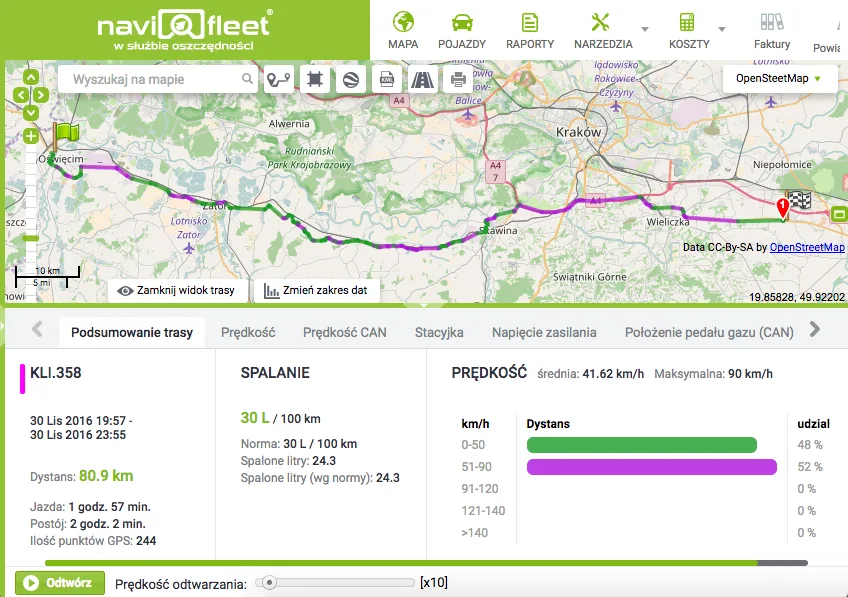The height and width of the screenshot is (597, 848).
Task: Toggle Zamknij widok trasy eye button
Action: [x=178, y=290]
